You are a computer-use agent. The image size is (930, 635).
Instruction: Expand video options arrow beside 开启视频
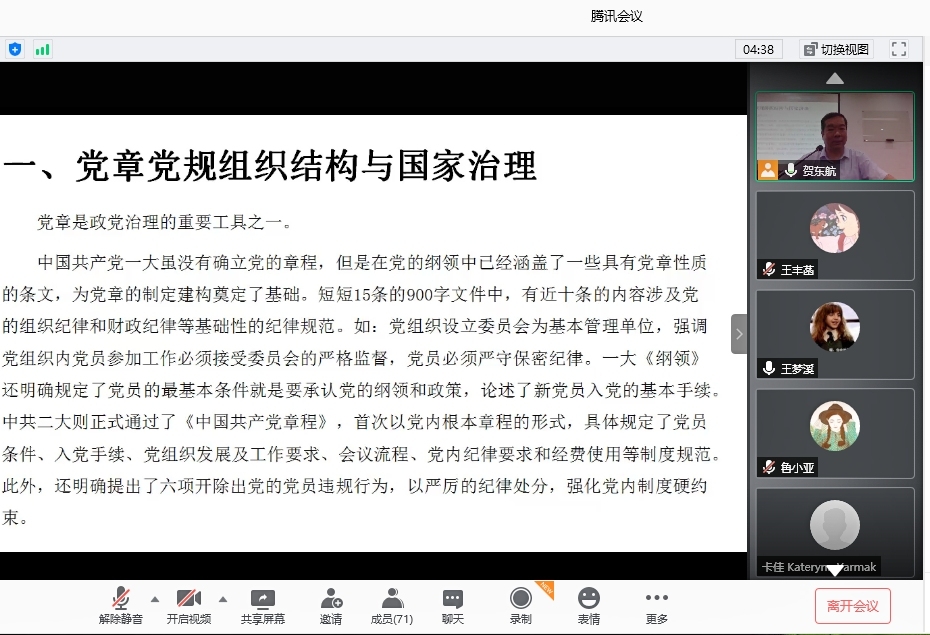(x=222, y=599)
